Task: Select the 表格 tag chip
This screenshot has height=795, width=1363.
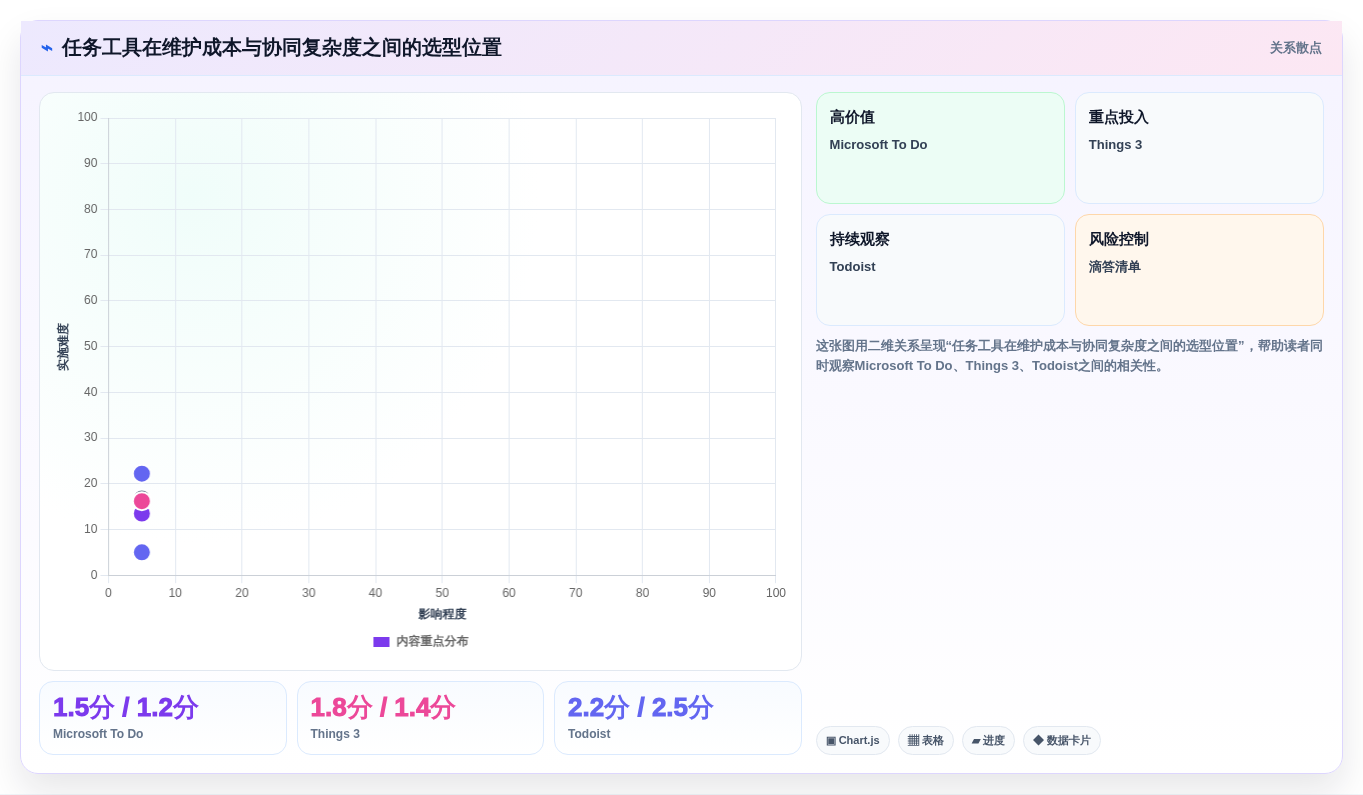Action: click(x=926, y=741)
